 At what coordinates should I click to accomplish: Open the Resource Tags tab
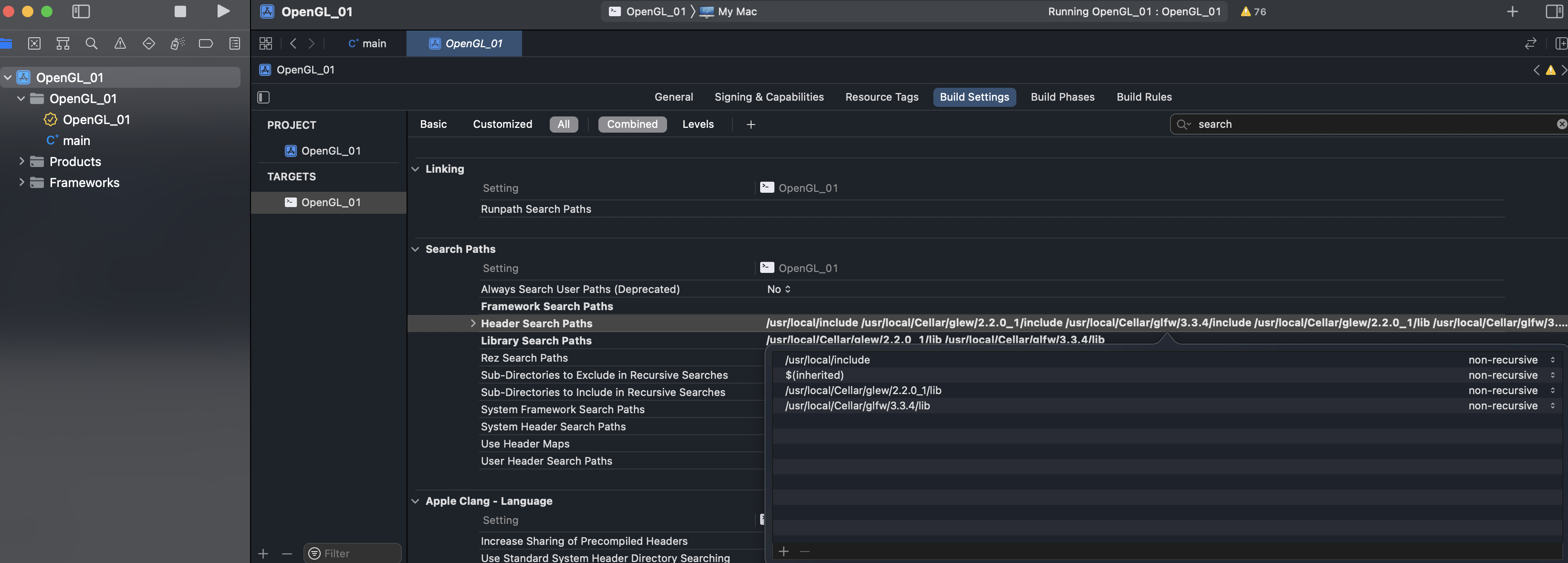pos(881,97)
